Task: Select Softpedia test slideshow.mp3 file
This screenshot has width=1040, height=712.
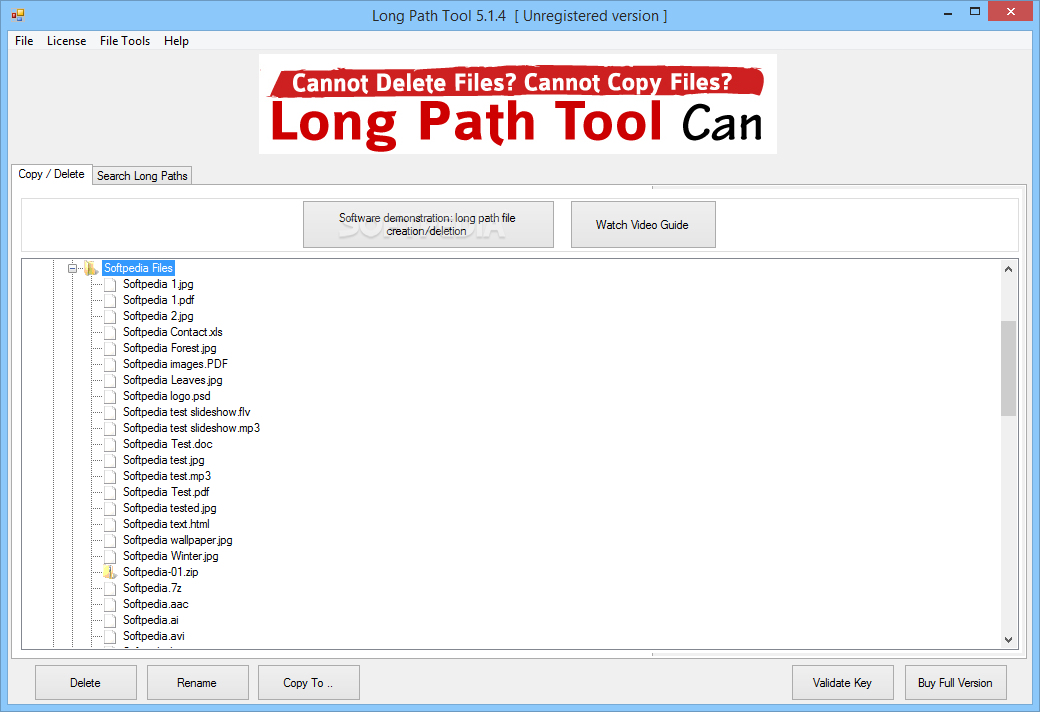Action: 191,428
